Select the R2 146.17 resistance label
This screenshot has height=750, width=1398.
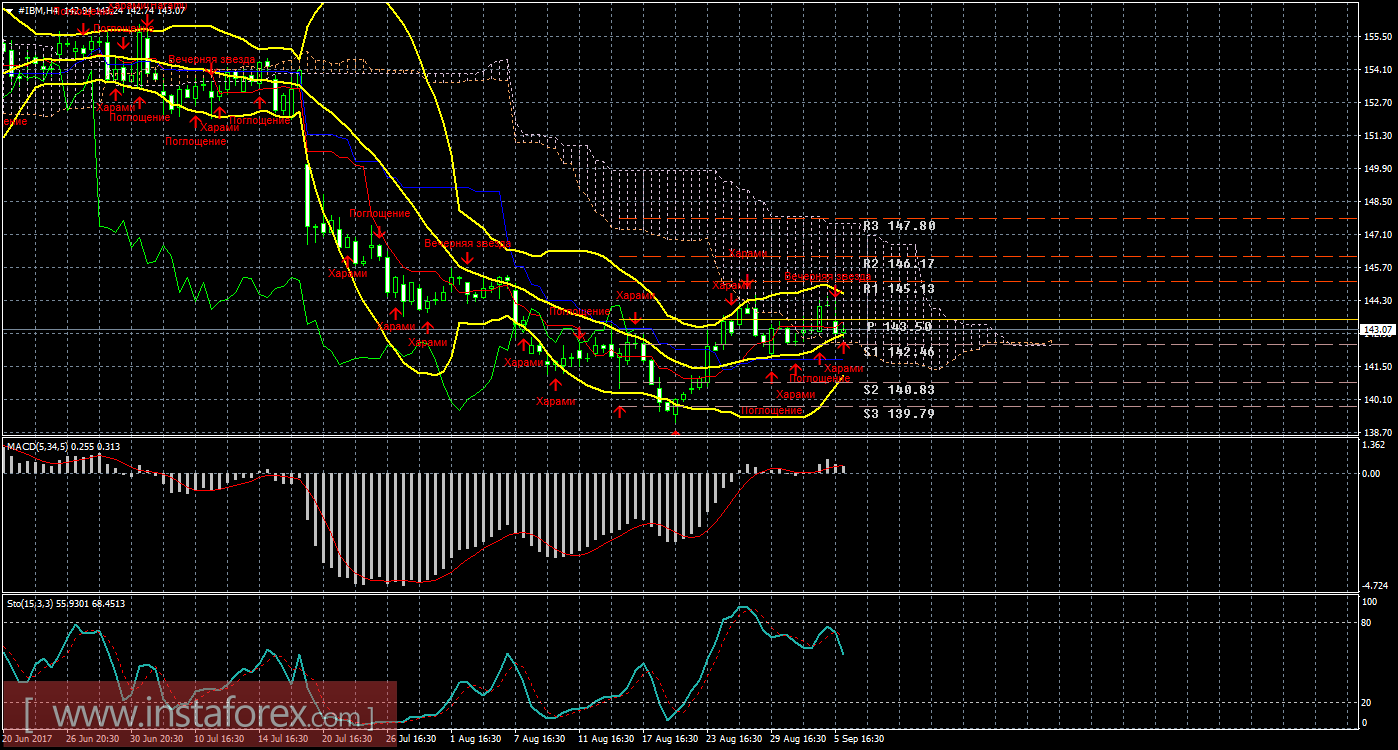899,263
